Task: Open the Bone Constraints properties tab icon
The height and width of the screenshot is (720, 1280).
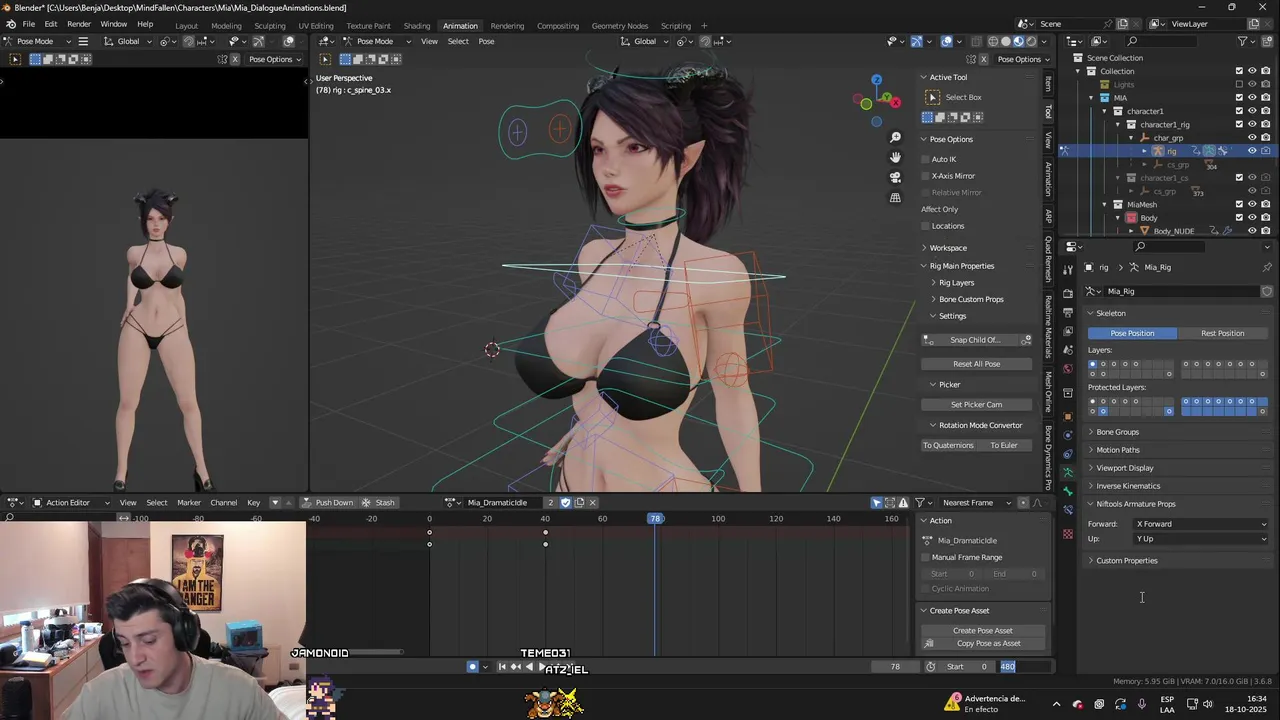Action: click(1068, 508)
